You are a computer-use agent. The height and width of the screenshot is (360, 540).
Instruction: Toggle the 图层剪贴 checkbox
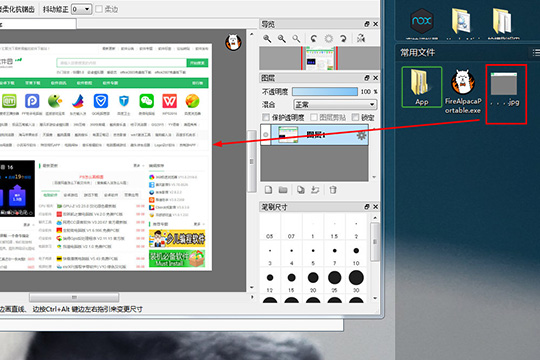click(314, 117)
